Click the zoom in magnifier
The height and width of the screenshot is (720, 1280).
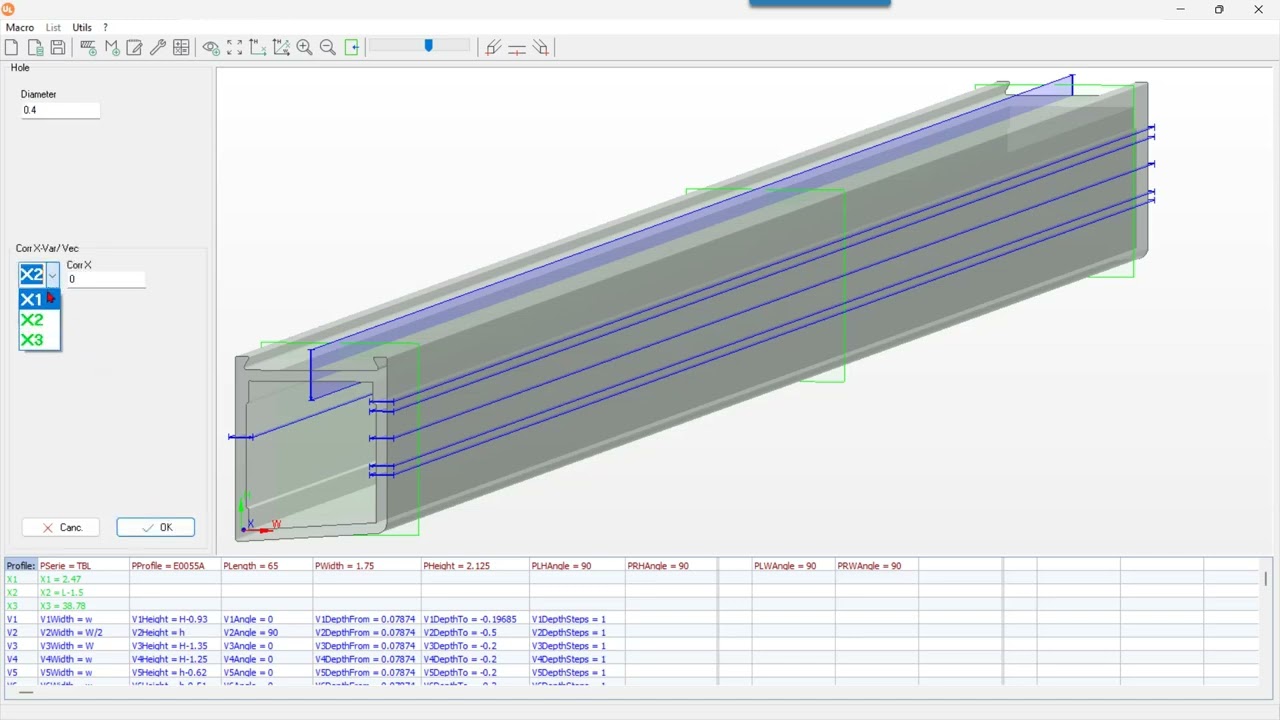pyautogui.click(x=304, y=47)
